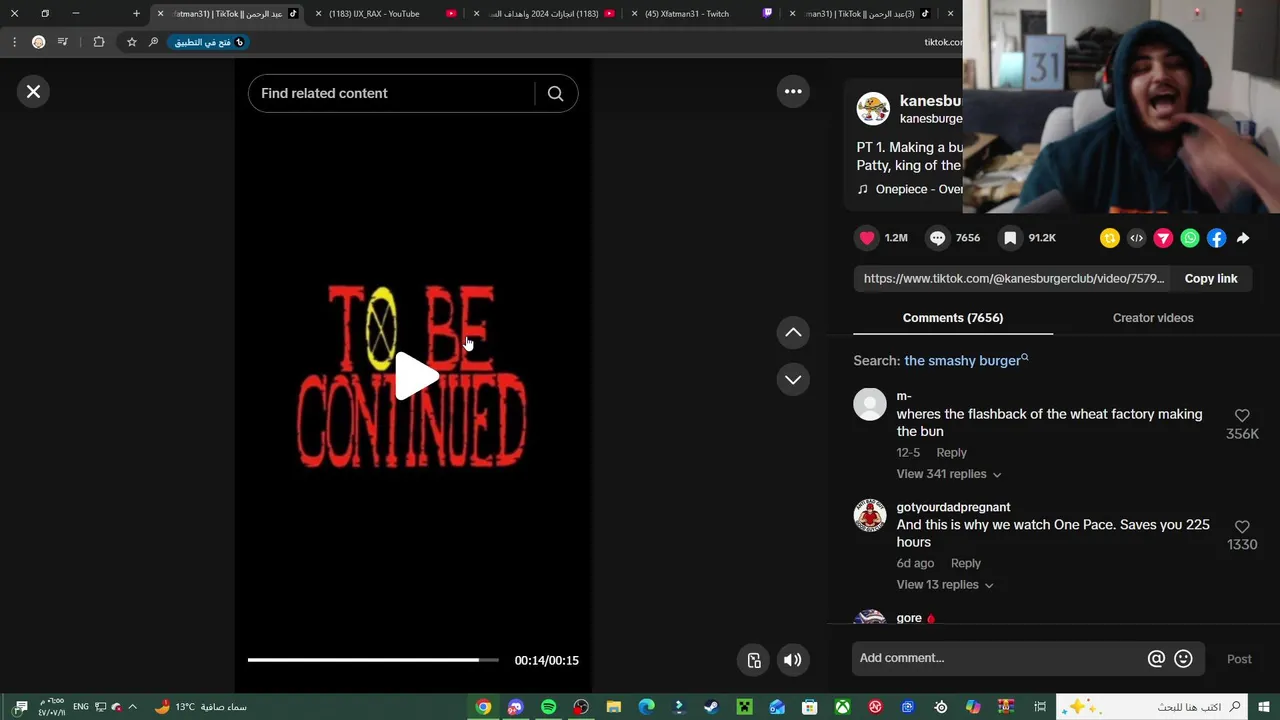The image size is (1280, 720).
Task: Toggle the auto-scroll icon beside volume
Action: [754, 660]
